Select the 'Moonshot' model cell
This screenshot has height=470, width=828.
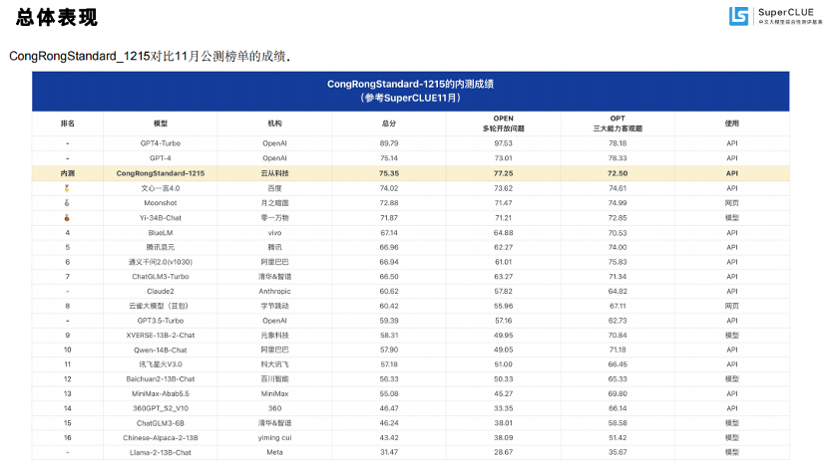(161, 203)
